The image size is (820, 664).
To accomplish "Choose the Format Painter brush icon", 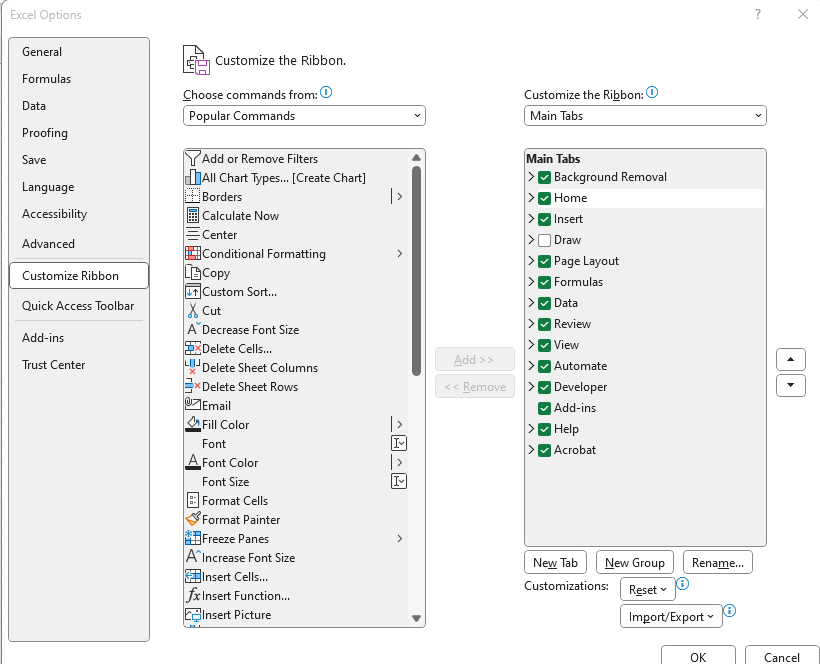I will tap(193, 519).
